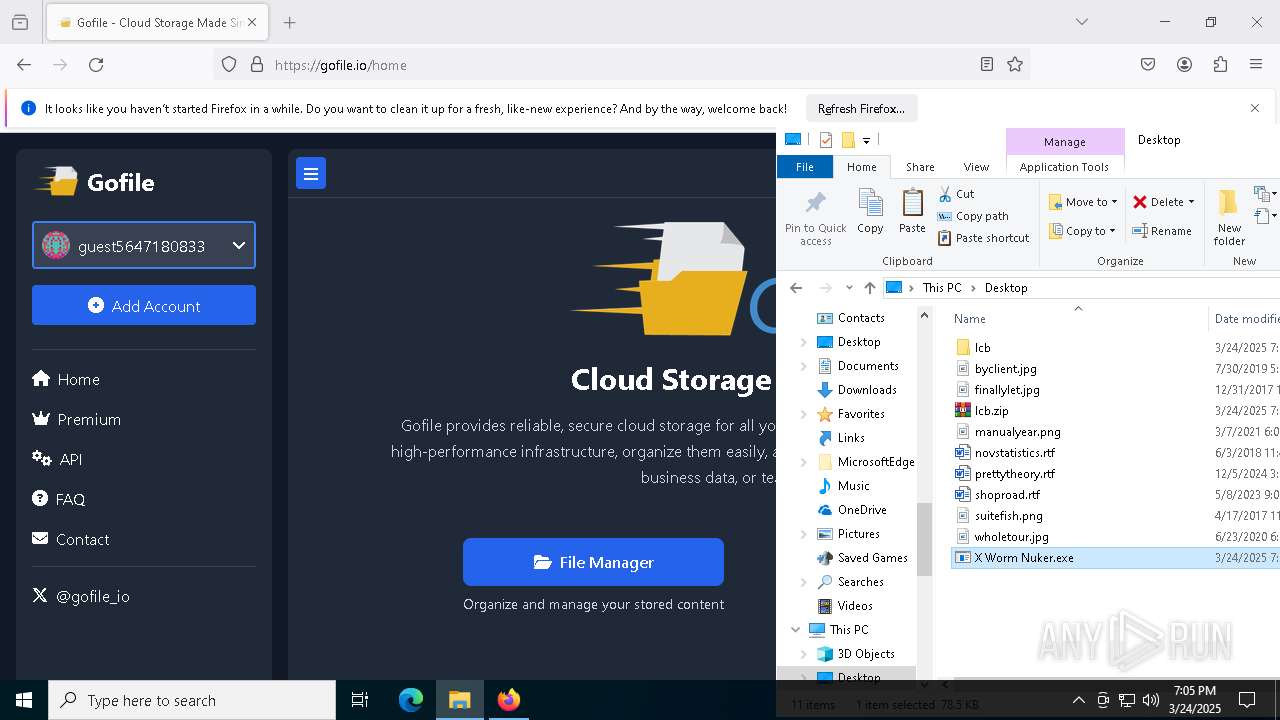Open FAQ in Gofile sidebar

pos(59,499)
